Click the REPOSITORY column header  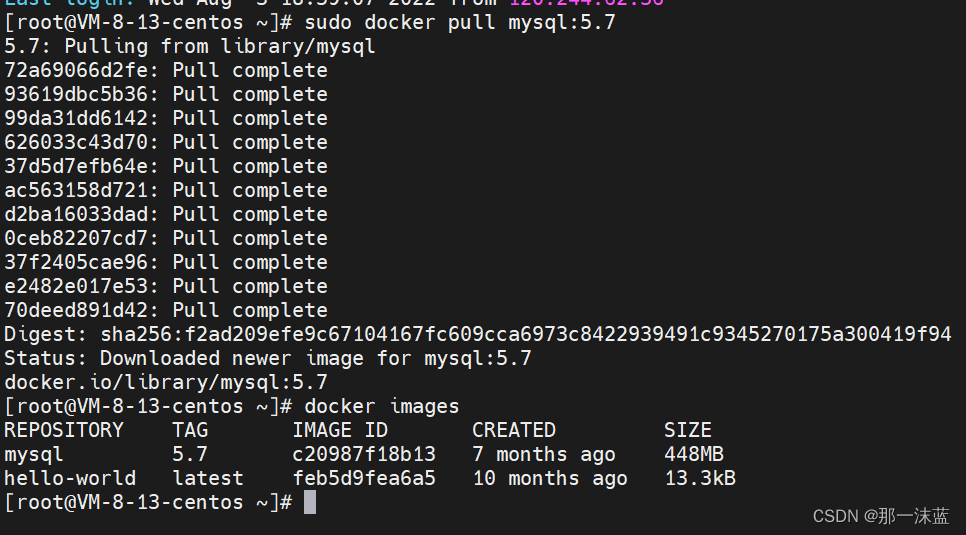pyautogui.click(x=64, y=430)
